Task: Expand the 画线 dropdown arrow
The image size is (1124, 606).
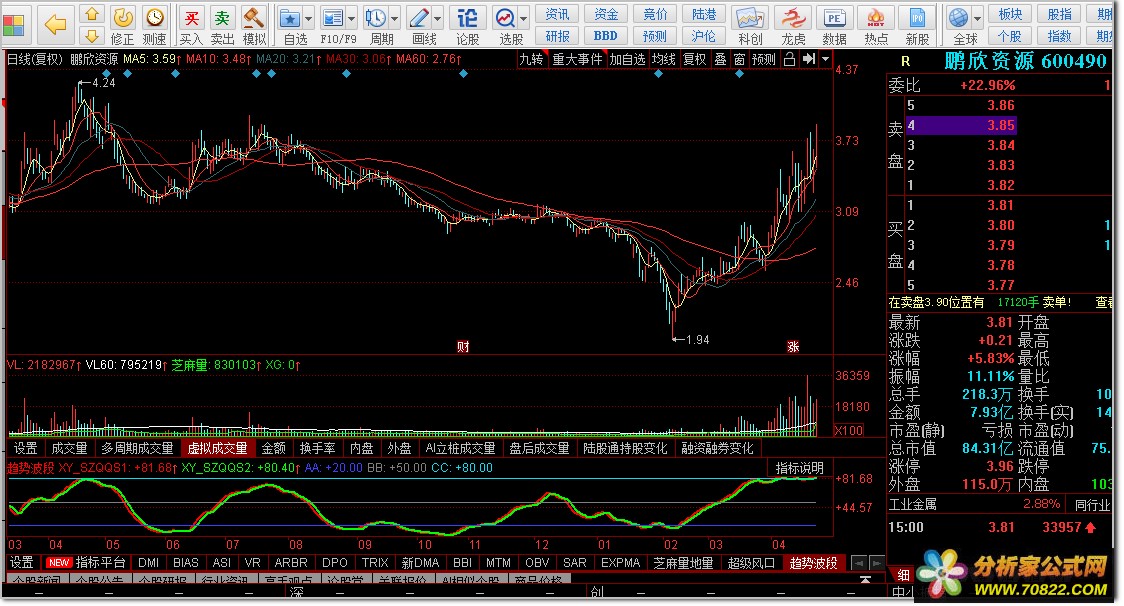Action: pos(438,19)
